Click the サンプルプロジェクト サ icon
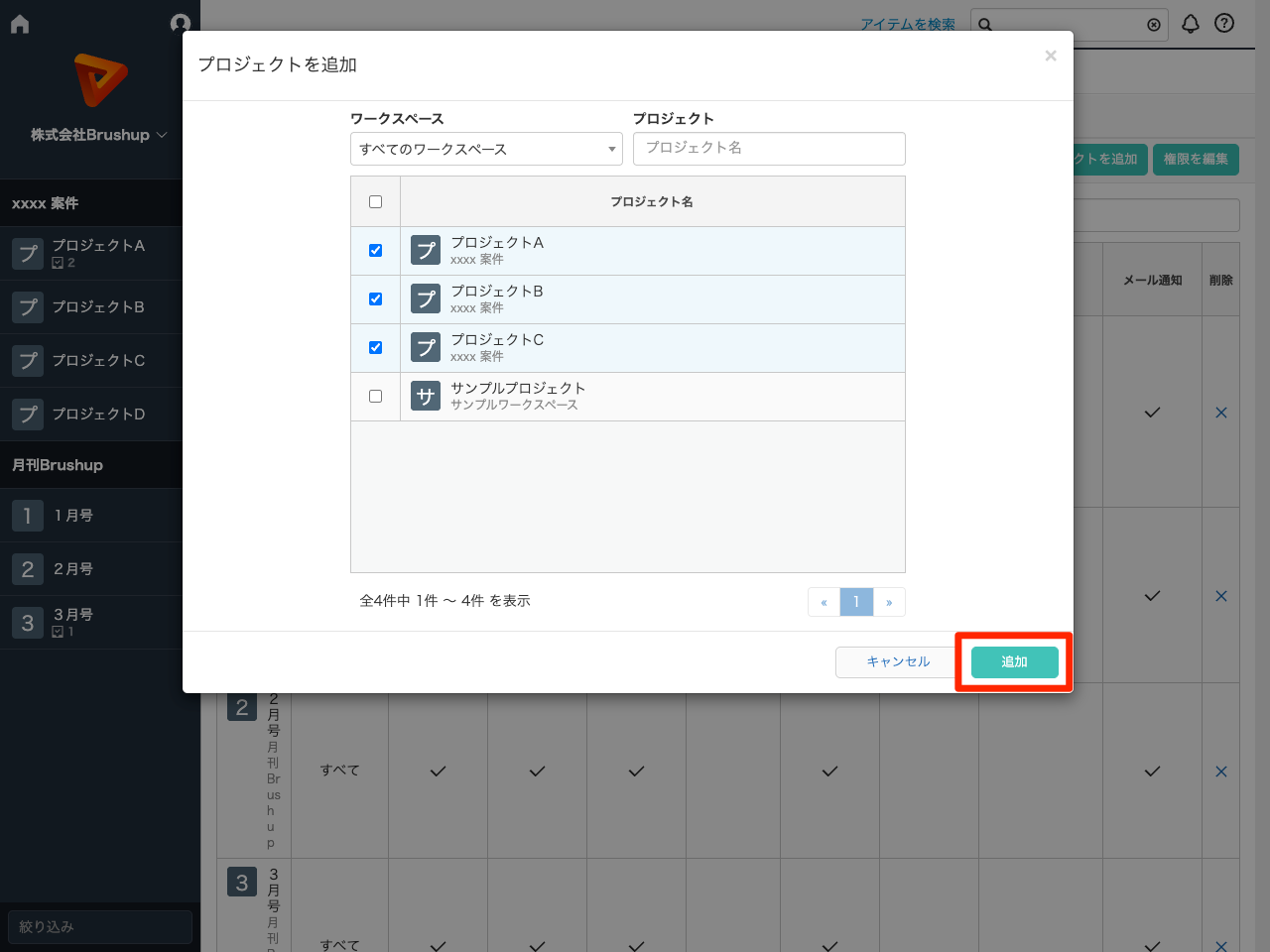The width and height of the screenshot is (1270, 952). tap(426, 397)
